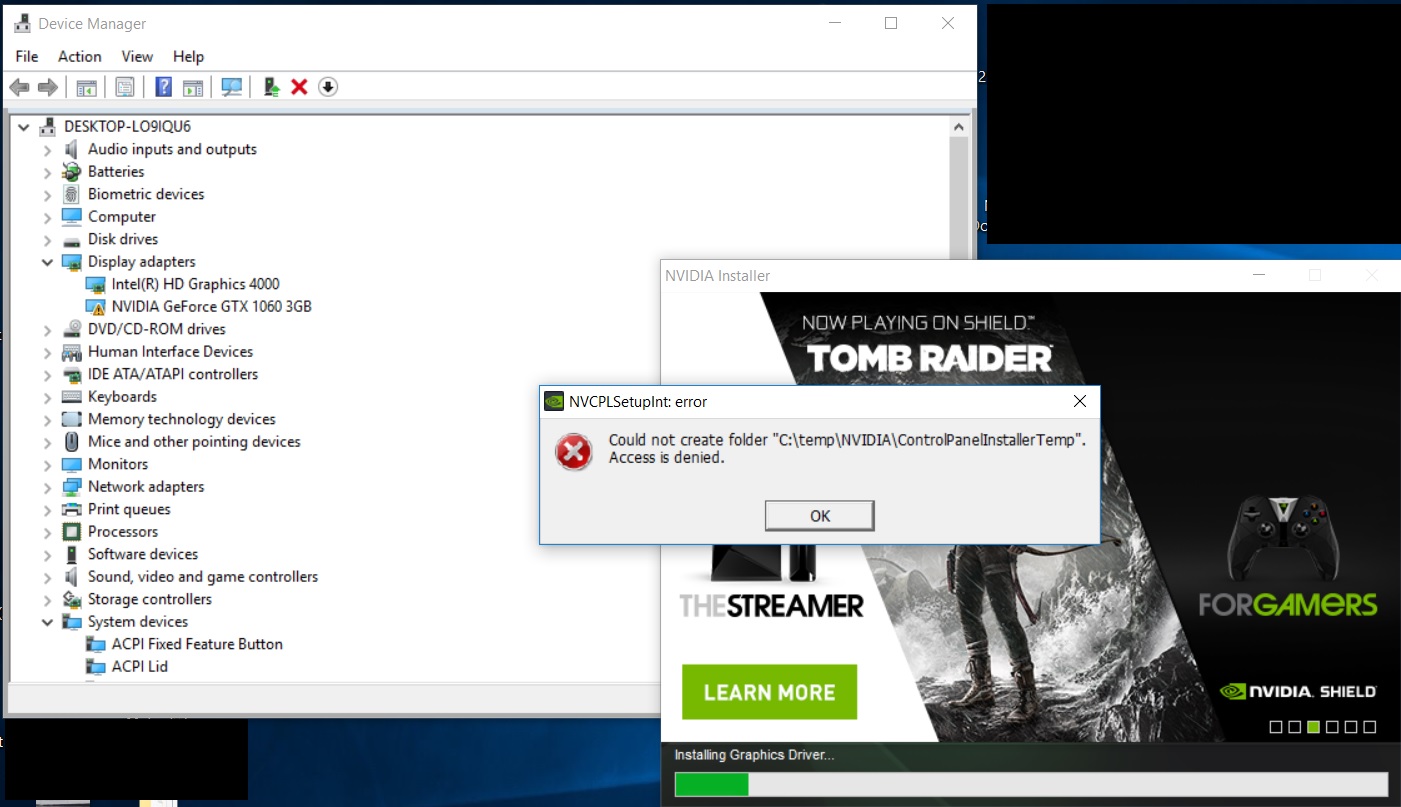1401x807 pixels.
Task: Click the Audio inputs and outputs speaker icon
Action: 71,149
